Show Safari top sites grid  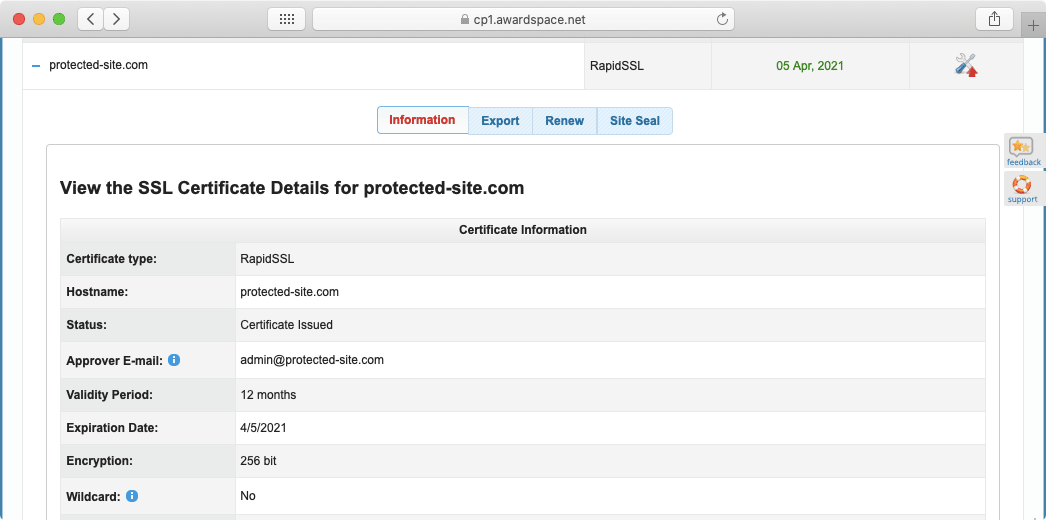click(286, 19)
